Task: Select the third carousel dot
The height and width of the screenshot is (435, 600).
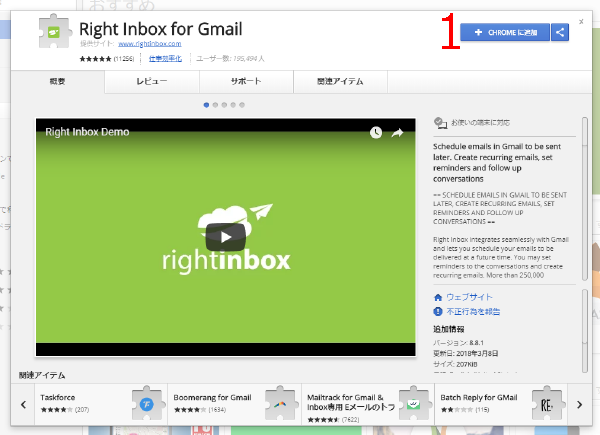Action: [224, 105]
